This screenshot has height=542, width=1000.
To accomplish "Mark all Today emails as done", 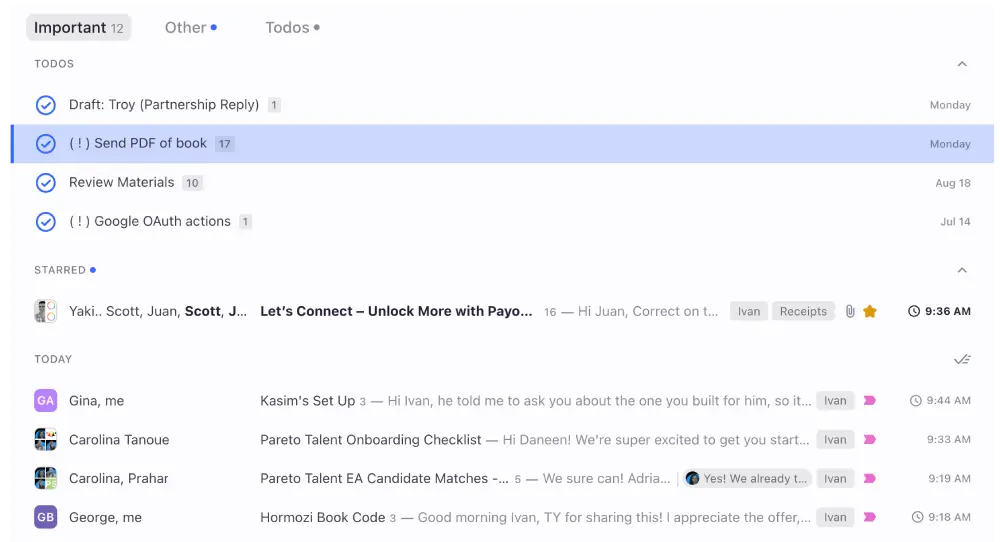I will coord(962,360).
